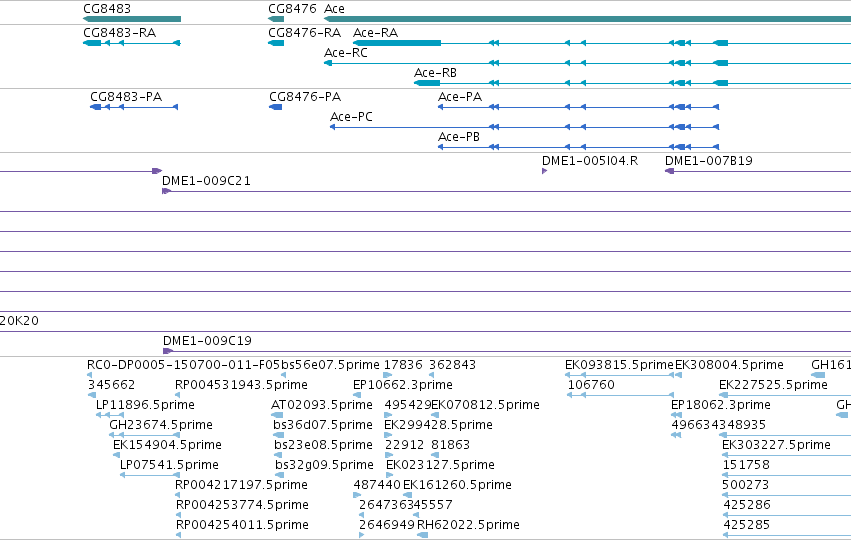This screenshot has width=851, height=540.
Task: Click the Ace-PA protein label
Action: pyautogui.click(x=460, y=97)
